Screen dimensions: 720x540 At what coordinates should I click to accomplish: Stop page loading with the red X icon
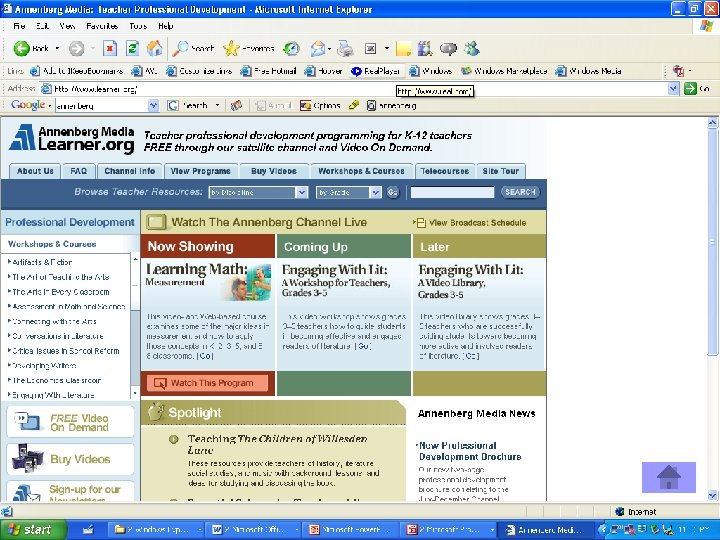[x=110, y=48]
